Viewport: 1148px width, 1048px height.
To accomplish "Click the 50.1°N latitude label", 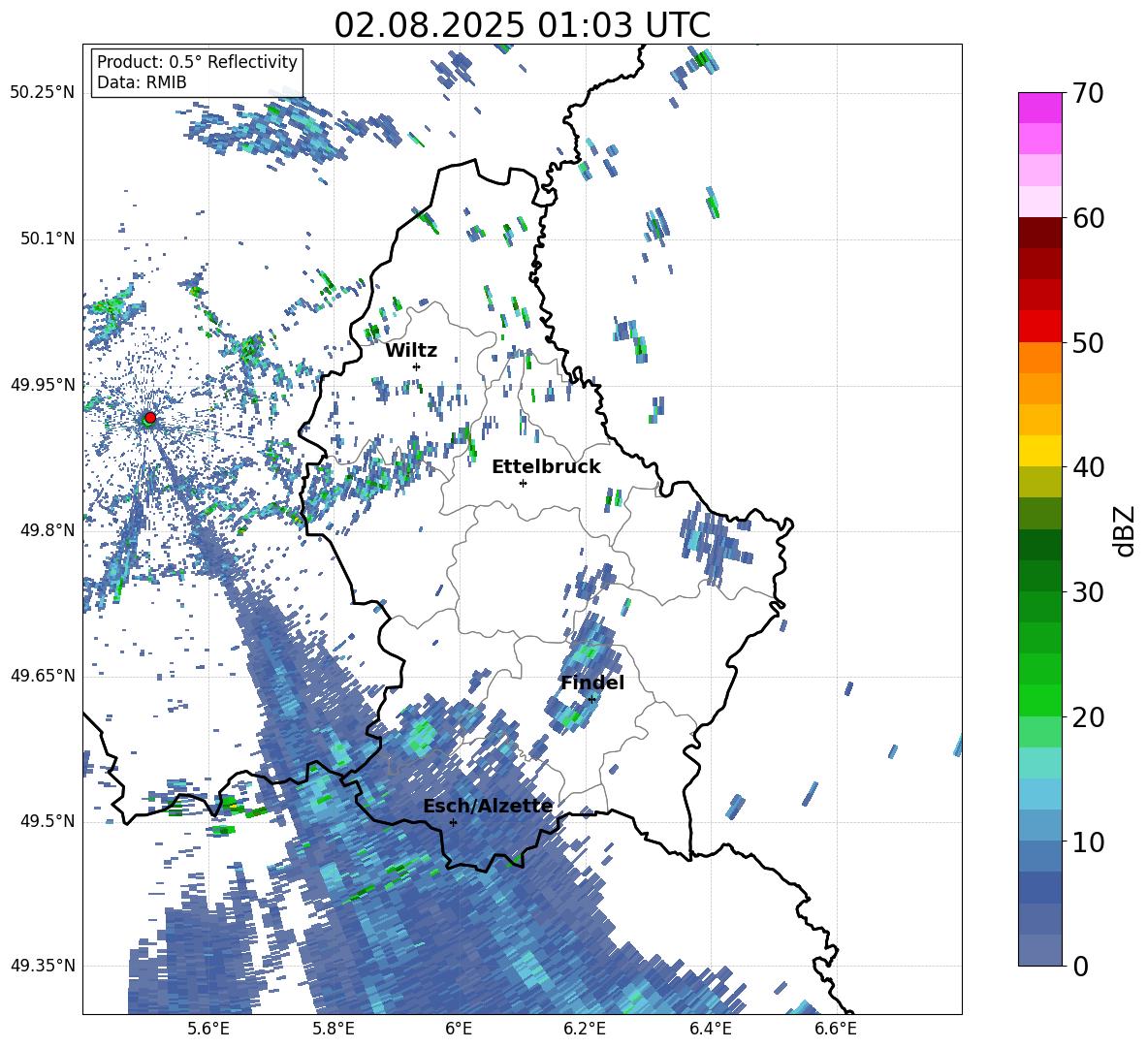I will click(x=47, y=238).
